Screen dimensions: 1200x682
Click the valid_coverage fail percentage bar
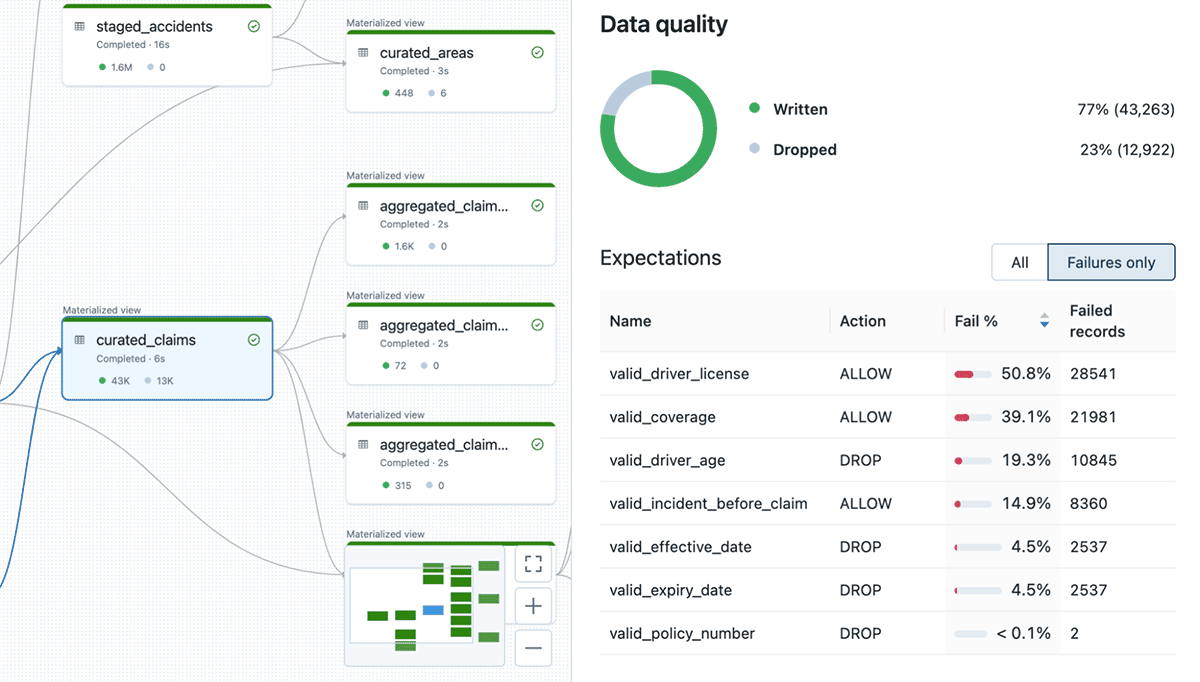click(973, 417)
